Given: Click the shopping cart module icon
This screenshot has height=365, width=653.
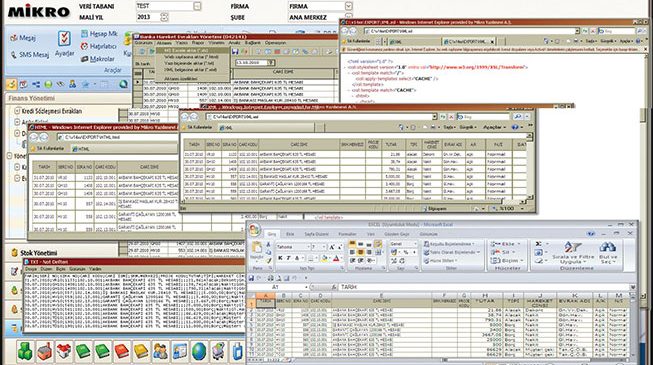Looking at the screenshot, I should pos(218,351).
